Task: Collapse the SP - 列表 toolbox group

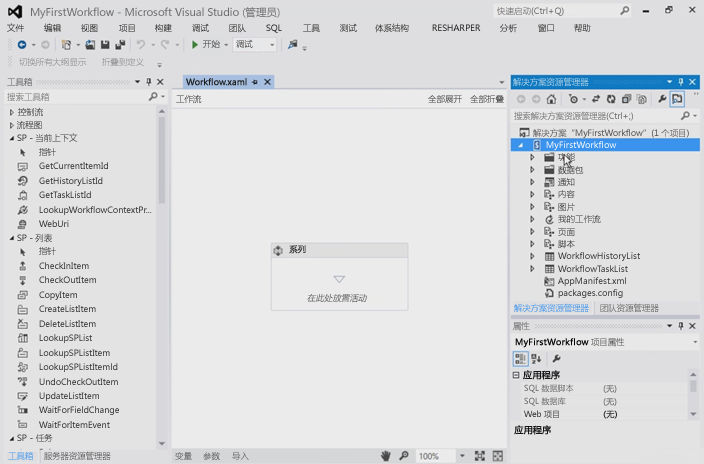Action: click(x=12, y=238)
